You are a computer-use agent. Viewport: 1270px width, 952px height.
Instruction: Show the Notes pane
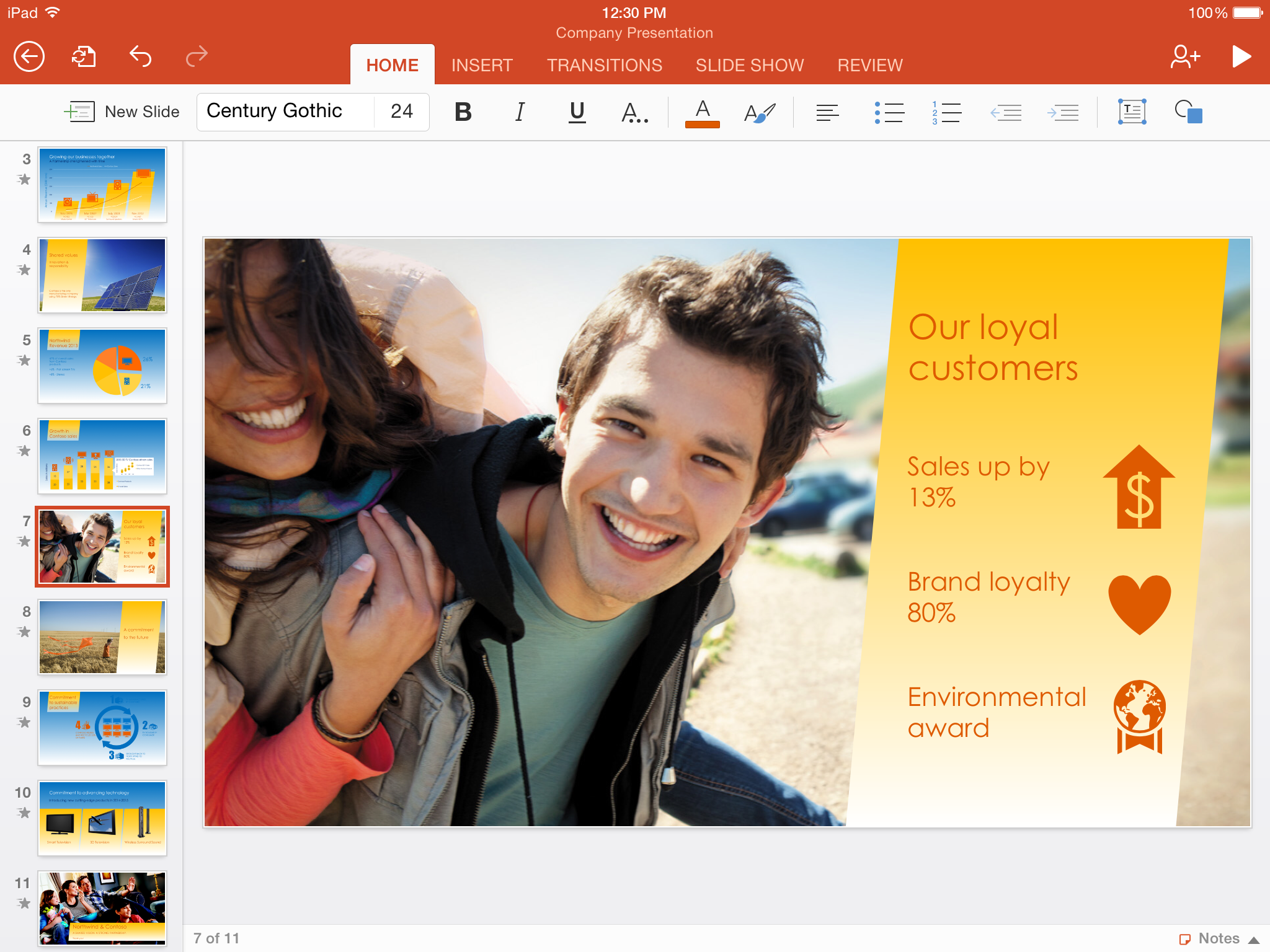(x=1217, y=938)
